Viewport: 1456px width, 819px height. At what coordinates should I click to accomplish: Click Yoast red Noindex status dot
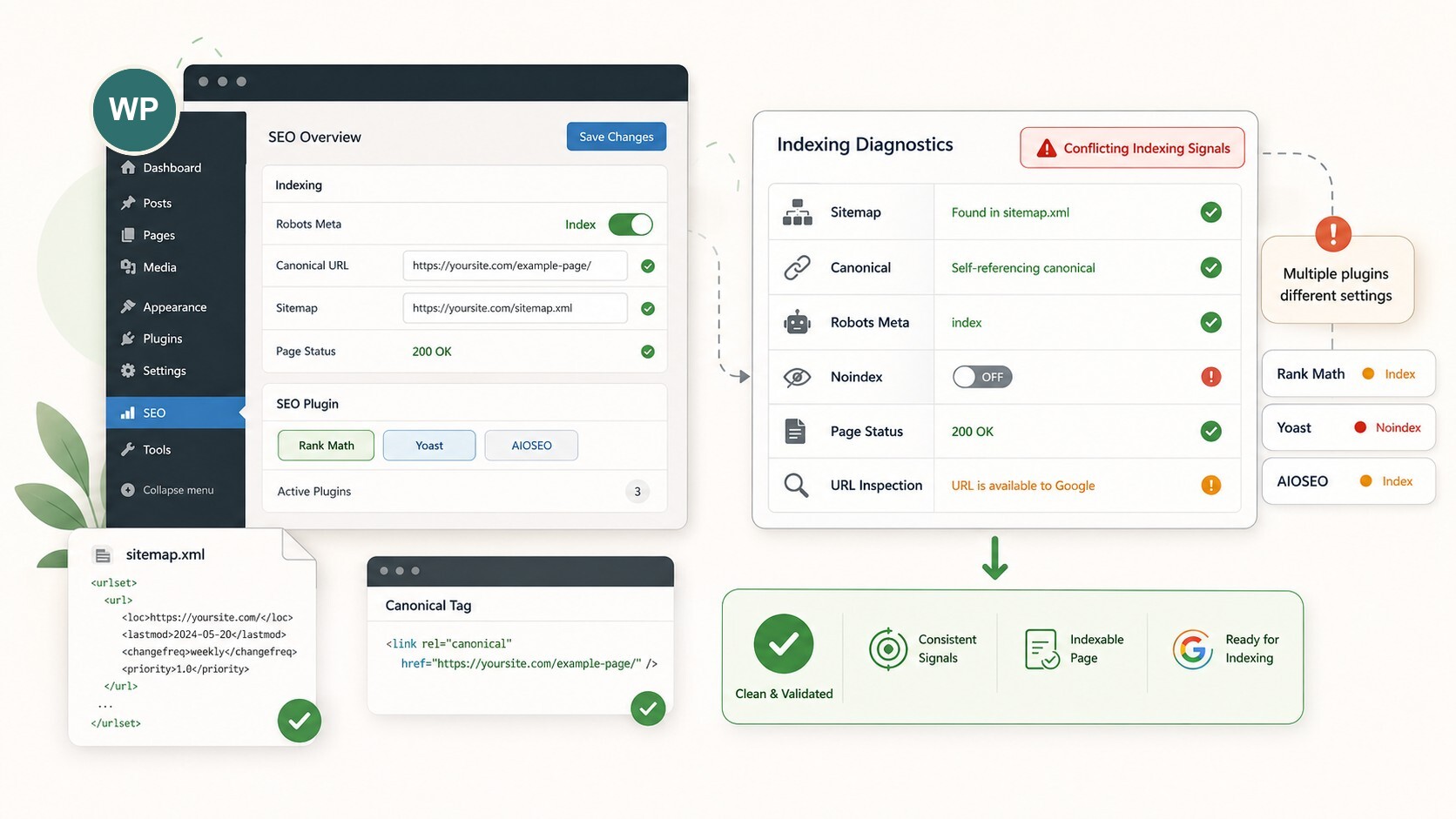point(1360,427)
